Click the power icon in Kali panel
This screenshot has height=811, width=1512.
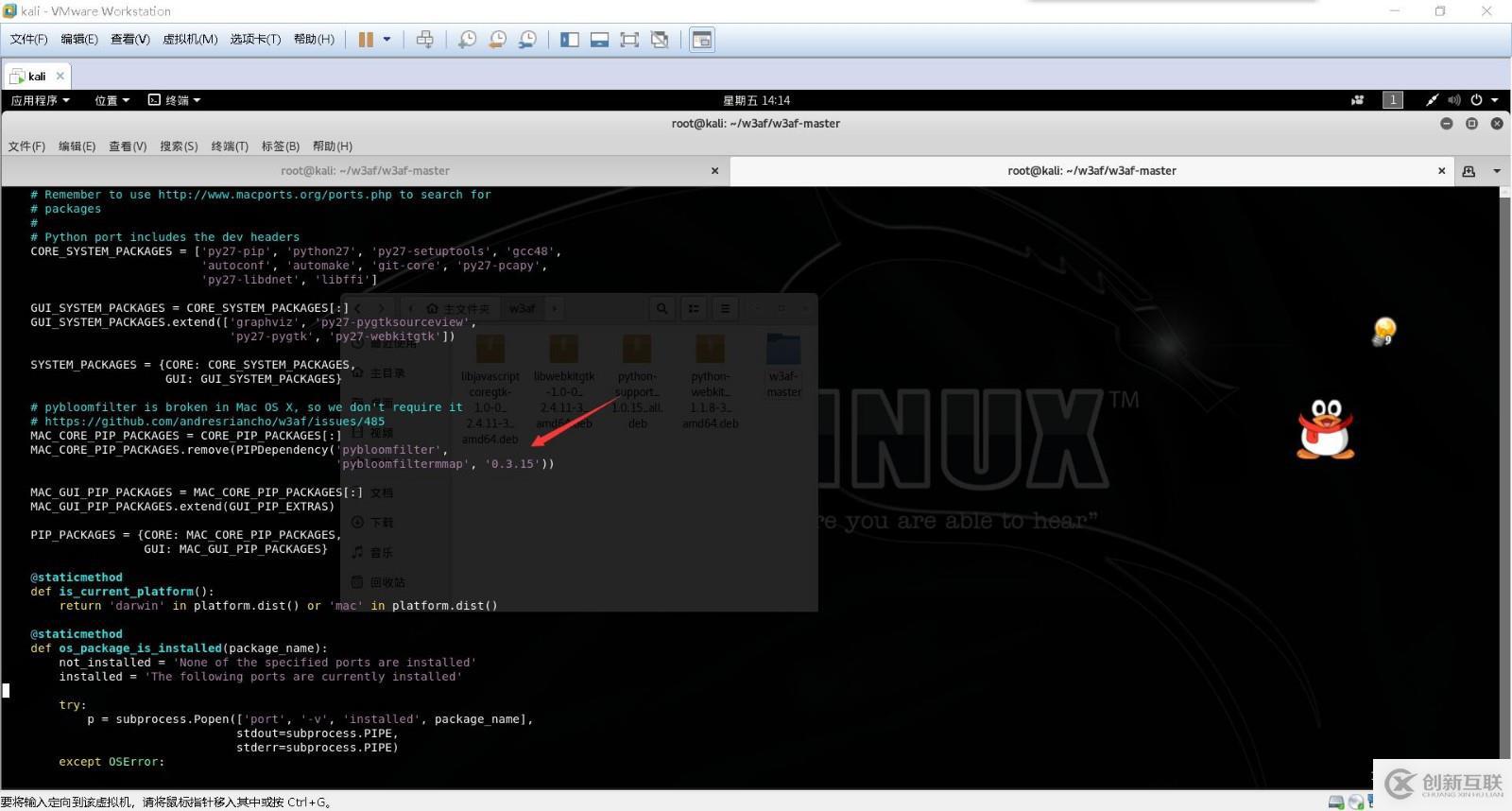[1476, 100]
